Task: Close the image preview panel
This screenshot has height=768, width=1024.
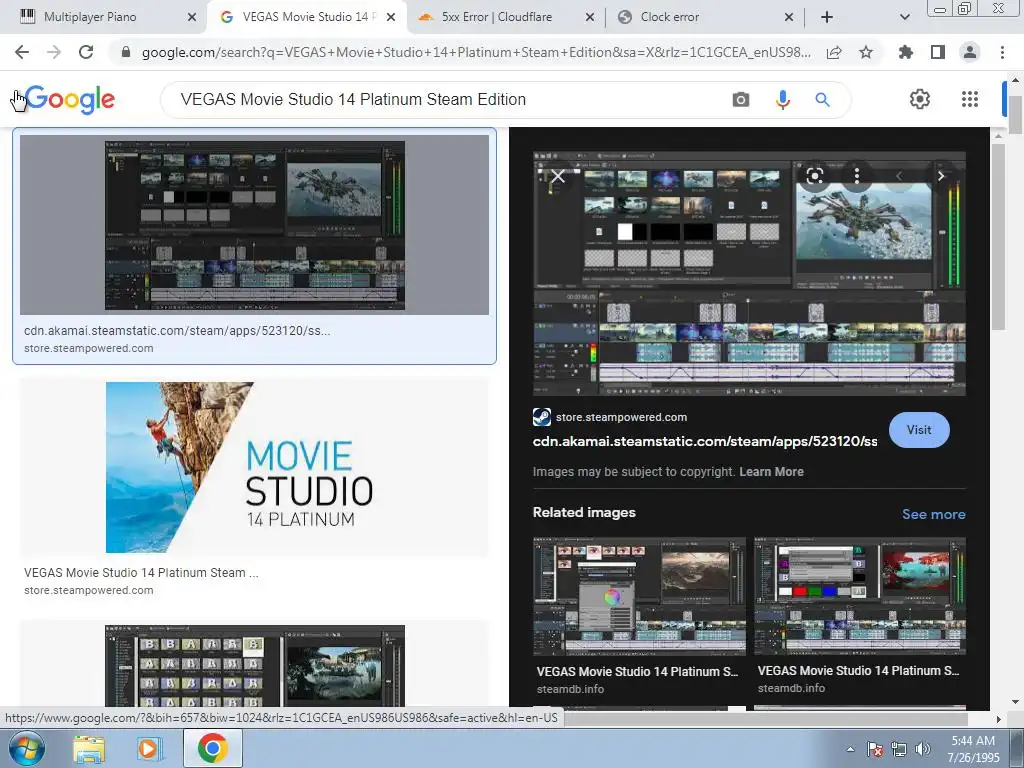Action: (x=558, y=176)
